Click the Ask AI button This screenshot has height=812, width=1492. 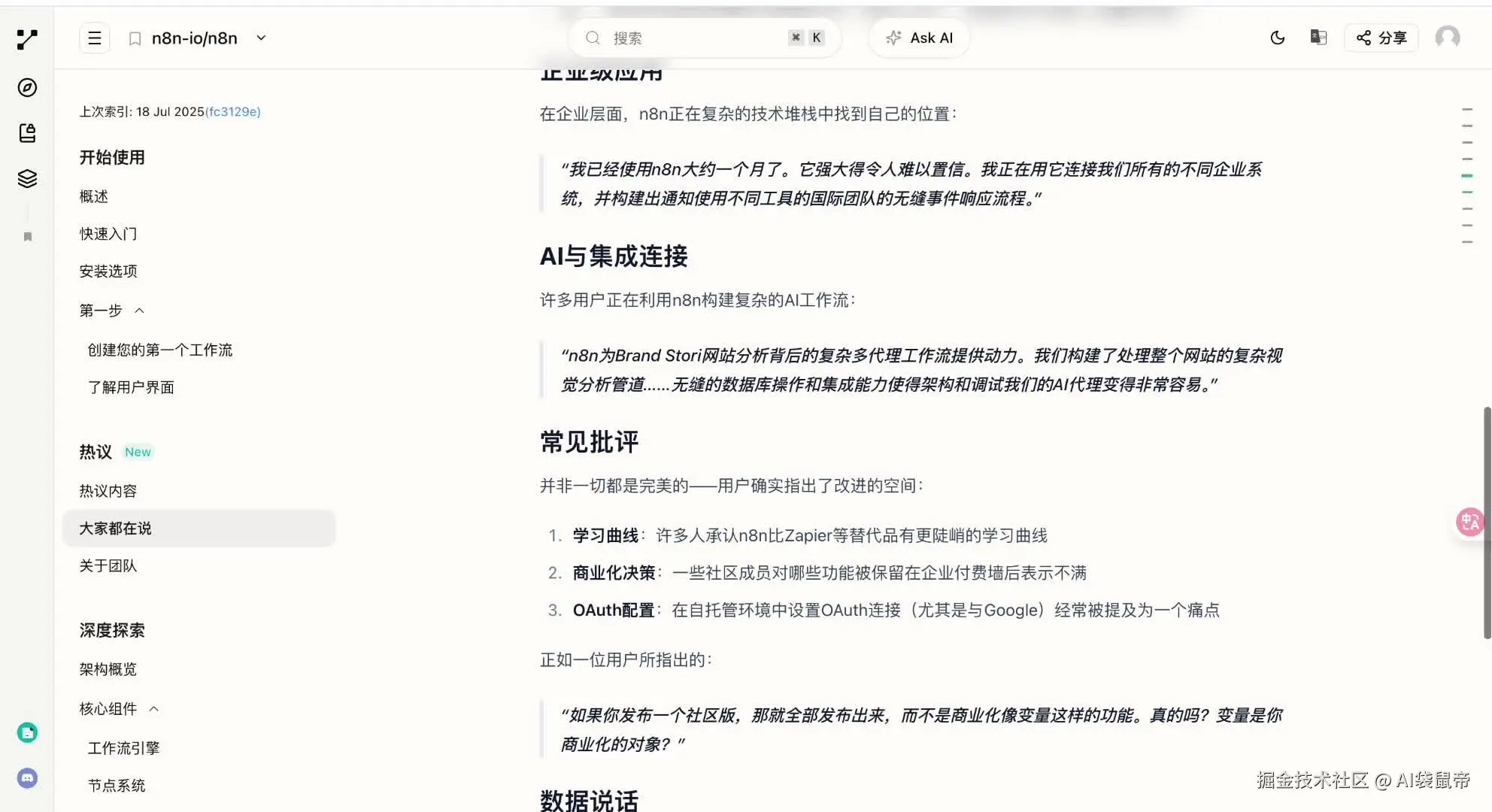coord(918,38)
